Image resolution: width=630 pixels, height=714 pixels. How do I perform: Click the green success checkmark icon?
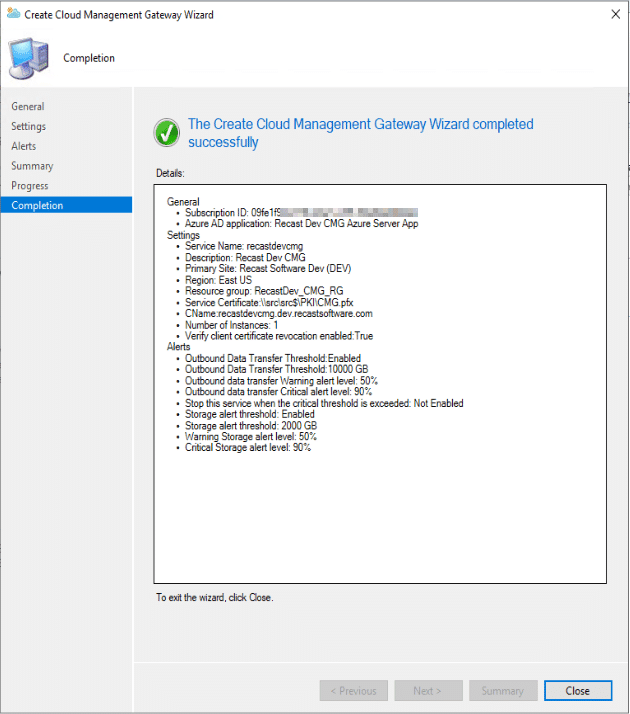166,132
